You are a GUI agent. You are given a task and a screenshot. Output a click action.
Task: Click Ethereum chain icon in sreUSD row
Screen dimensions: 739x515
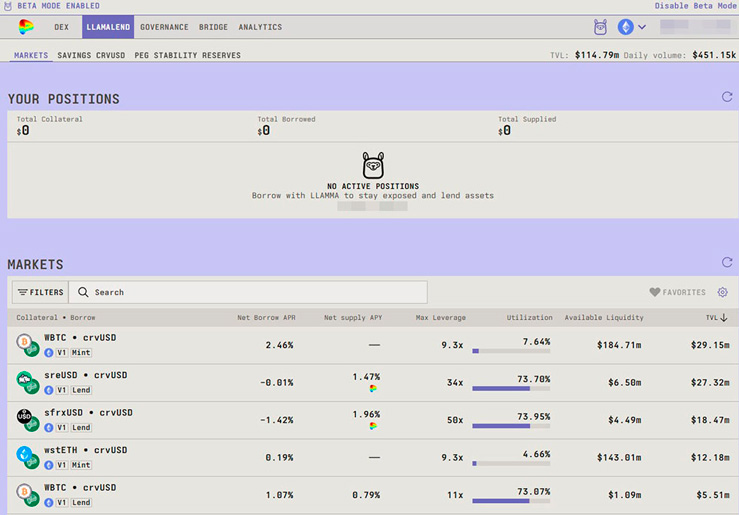click(x=49, y=390)
